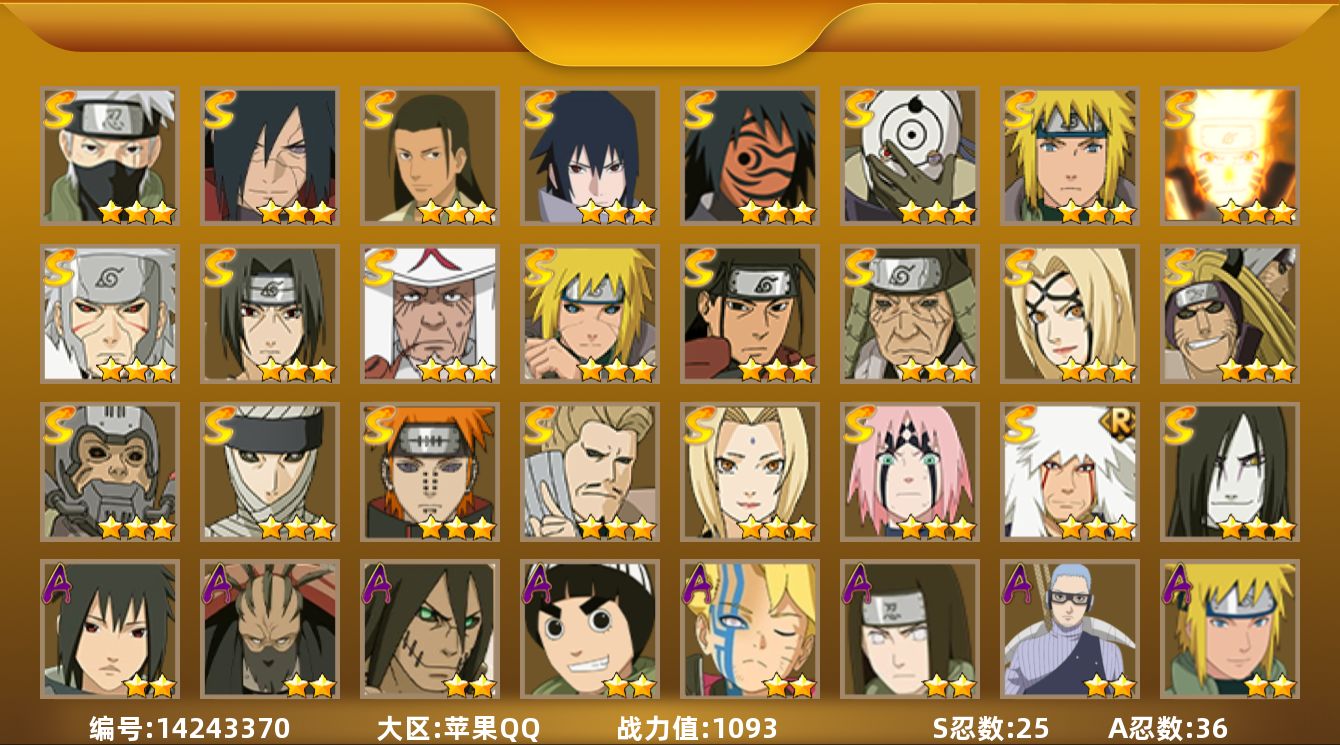
Task: Choose the bandage-wrapped face character card
Action: click(270, 472)
